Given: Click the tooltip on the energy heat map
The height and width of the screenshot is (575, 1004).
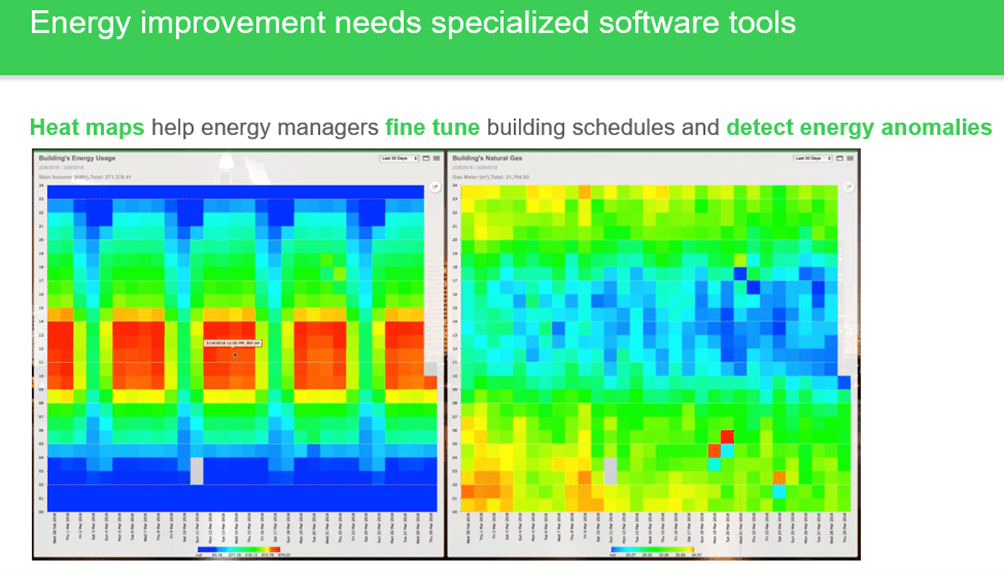Looking at the screenshot, I should pyautogui.click(x=234, y=343).
